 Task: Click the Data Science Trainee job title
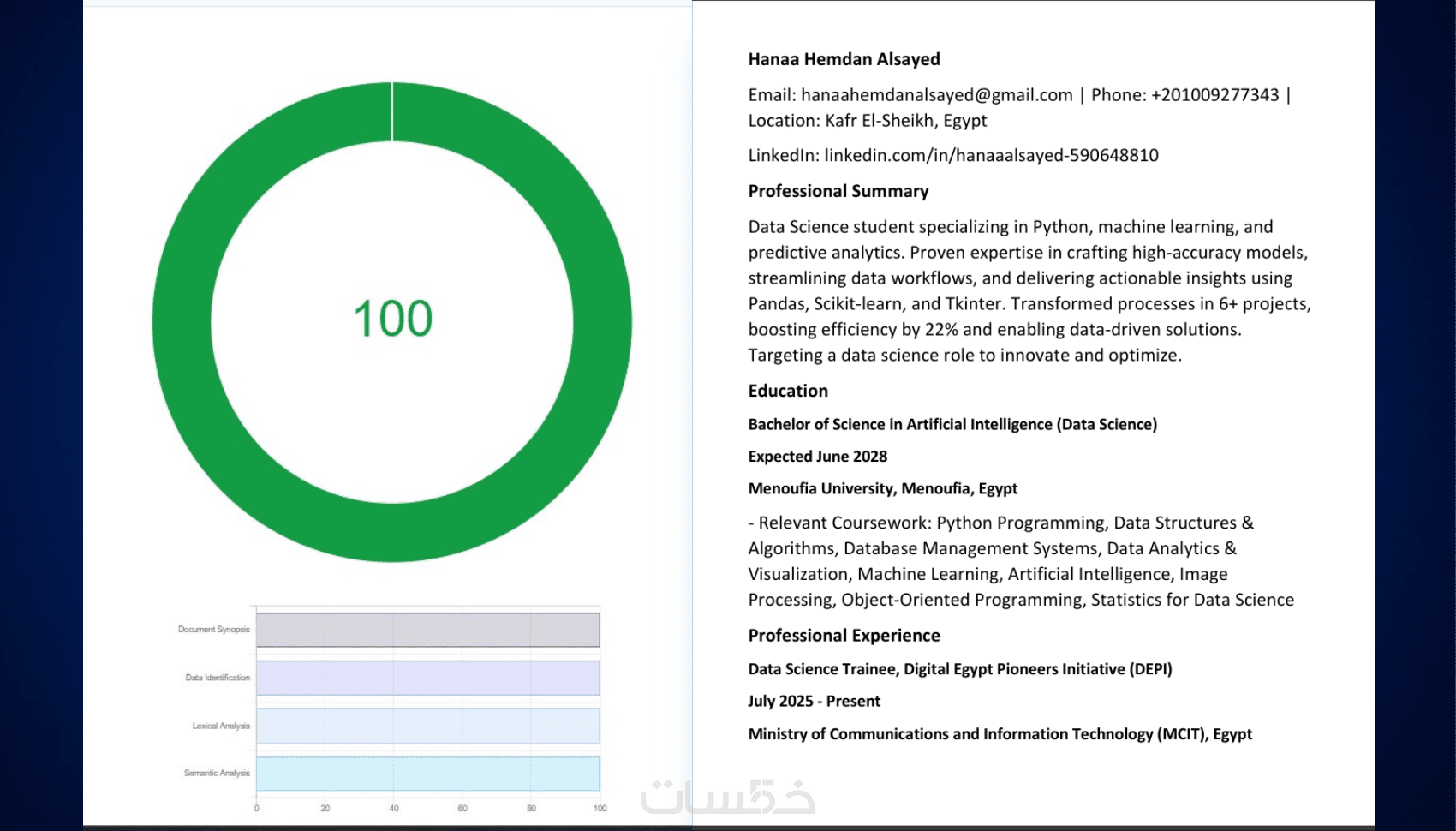[x=959, y=669]
